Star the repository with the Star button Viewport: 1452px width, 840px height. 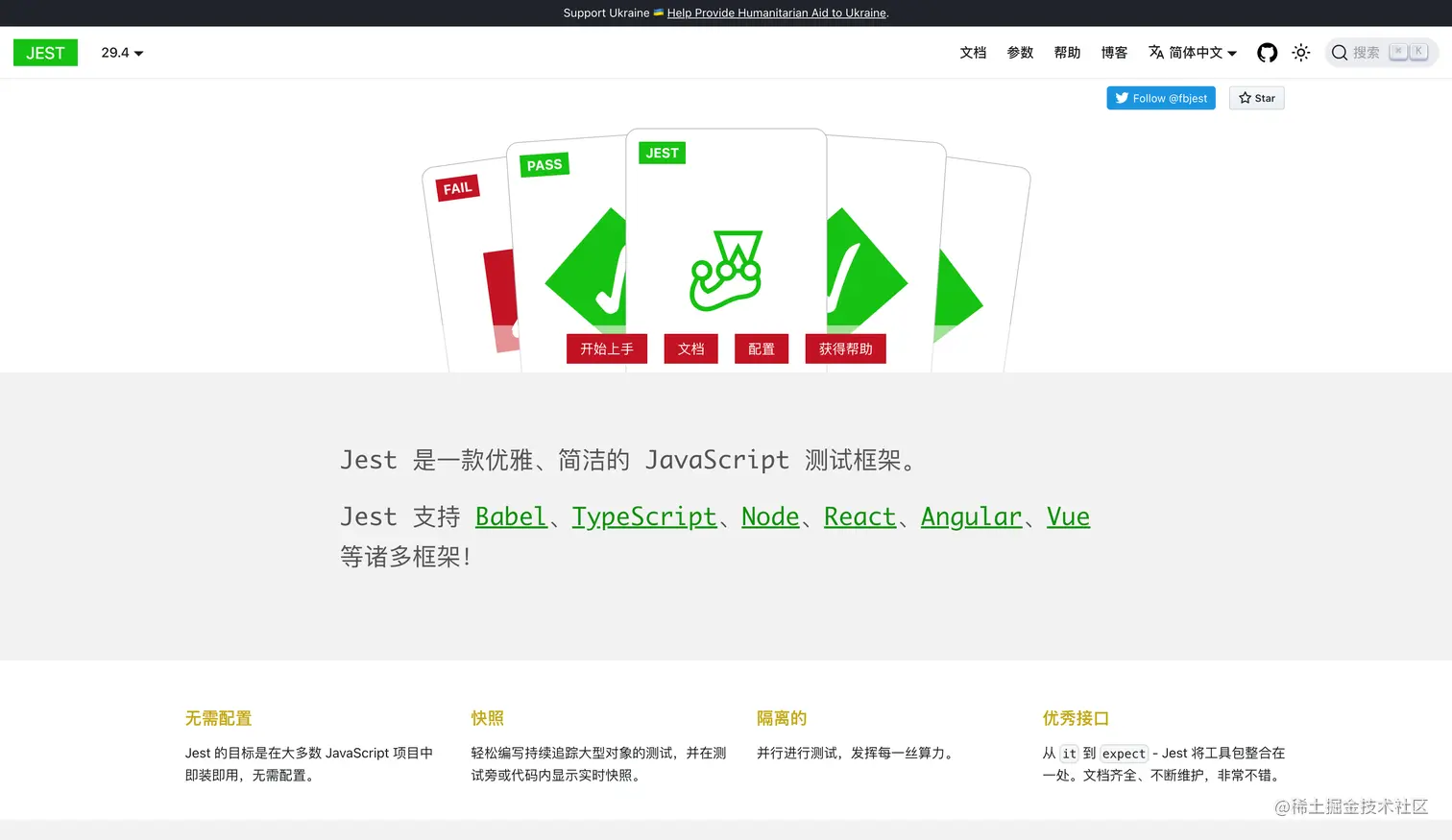tap(1256, 98)
